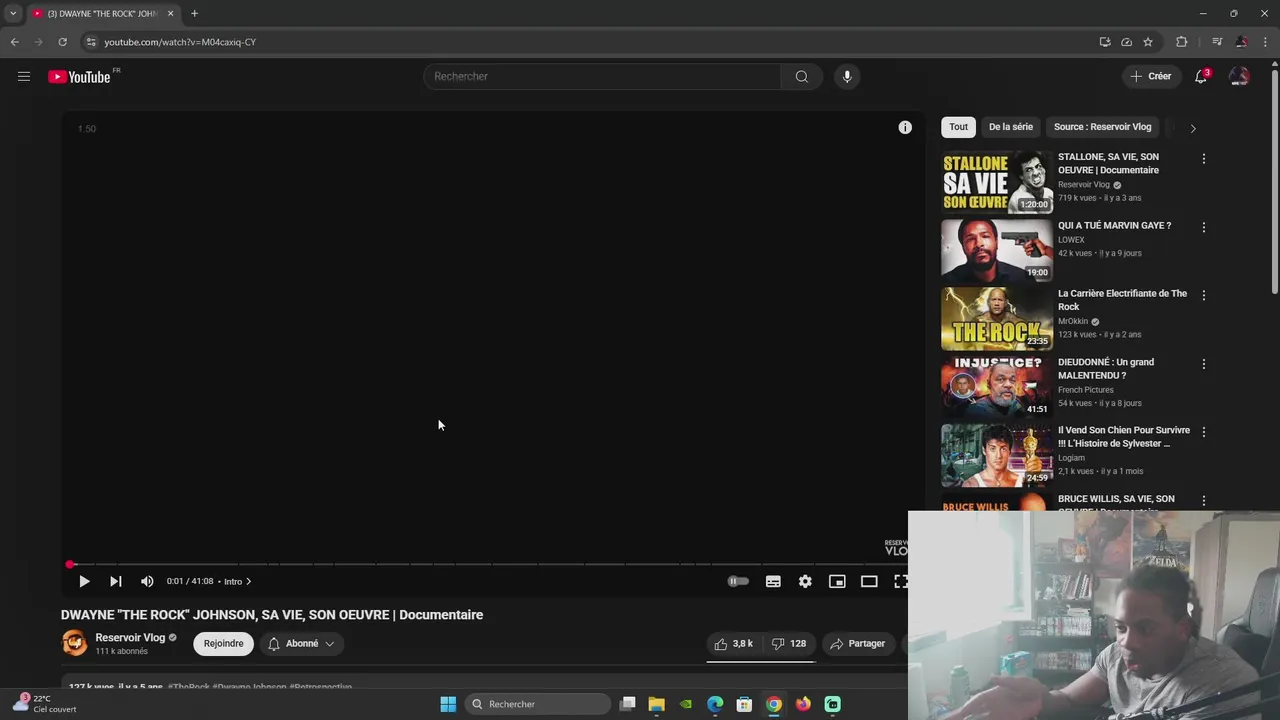Open File Explorer from the taskbar

[656, 704]
